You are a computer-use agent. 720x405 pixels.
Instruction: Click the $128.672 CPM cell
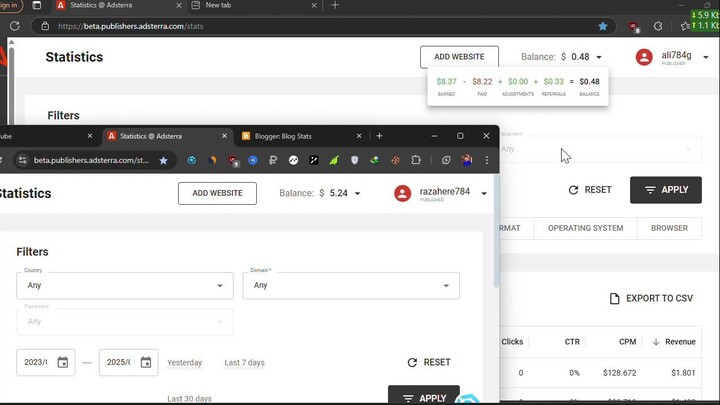(619, 373)
